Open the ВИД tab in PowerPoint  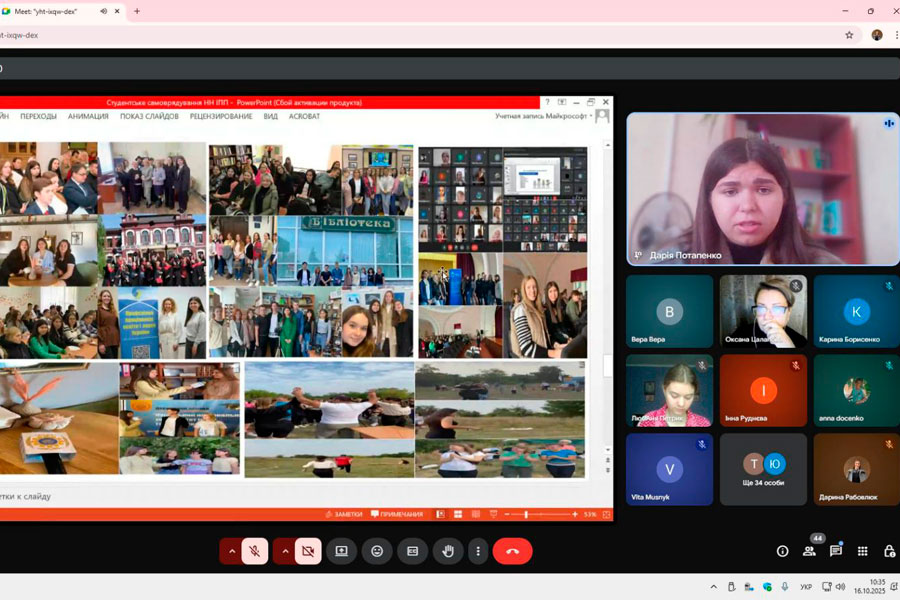tap(270, 116)
